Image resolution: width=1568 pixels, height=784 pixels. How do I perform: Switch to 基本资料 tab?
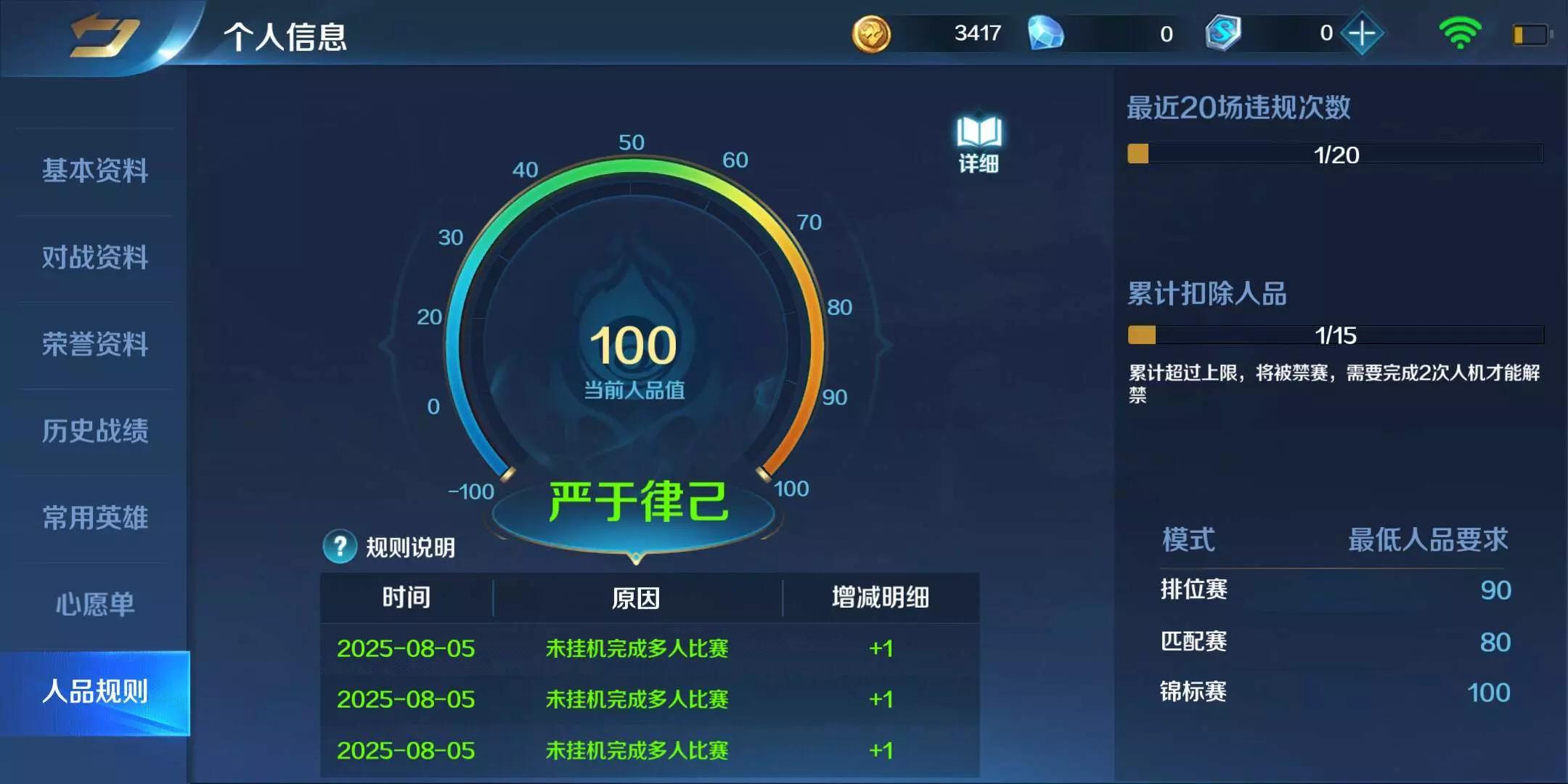pos(95,171)
